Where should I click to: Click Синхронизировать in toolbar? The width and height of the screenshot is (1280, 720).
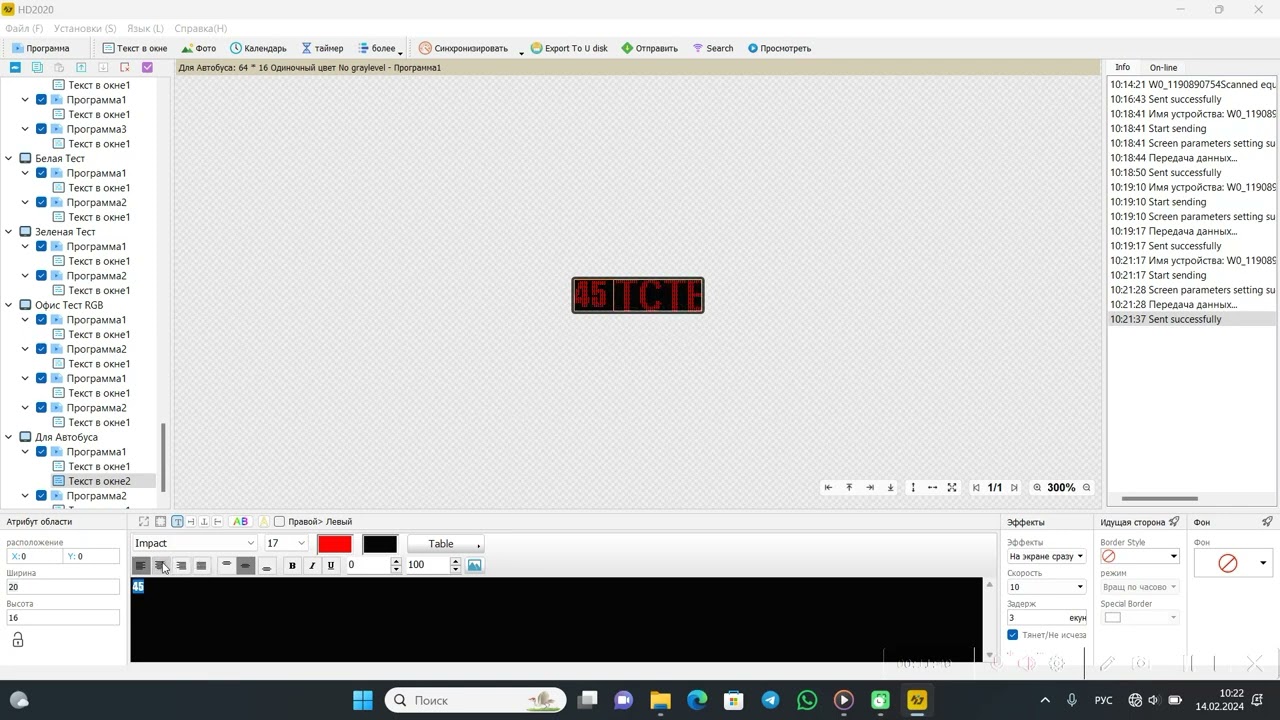point(464,48)
